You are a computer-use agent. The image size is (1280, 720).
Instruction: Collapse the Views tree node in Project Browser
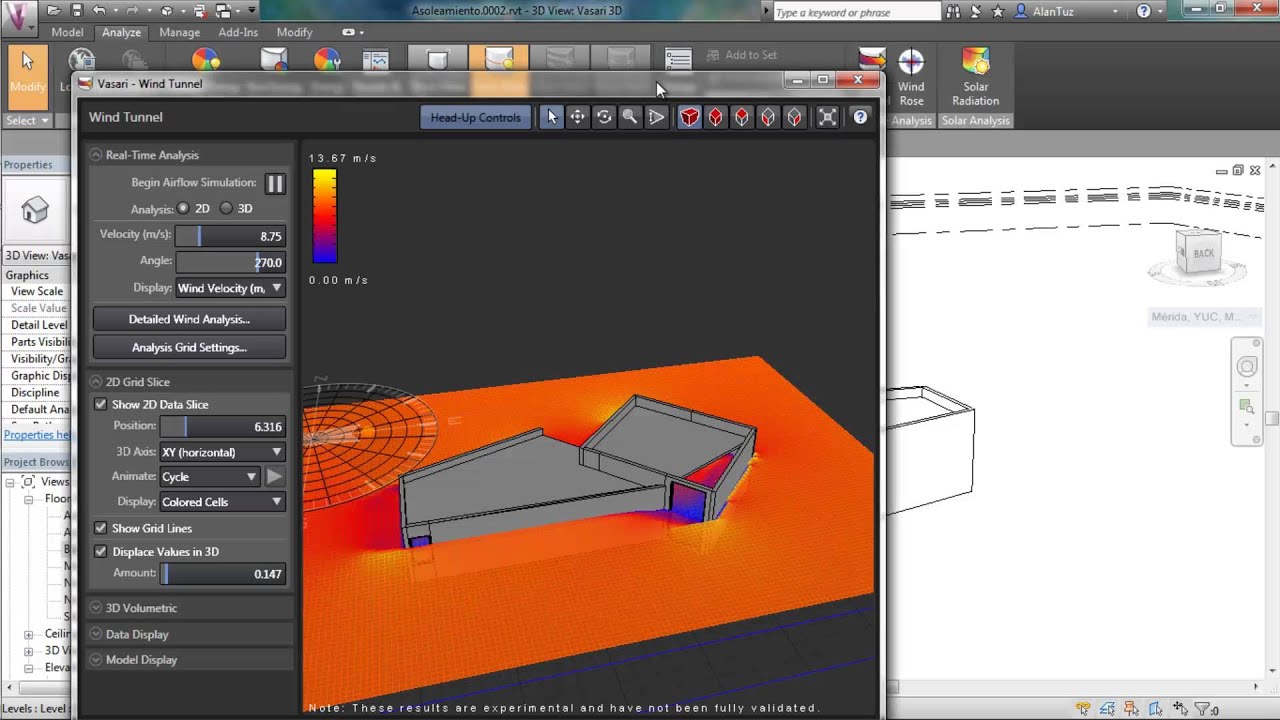point(11,482)
